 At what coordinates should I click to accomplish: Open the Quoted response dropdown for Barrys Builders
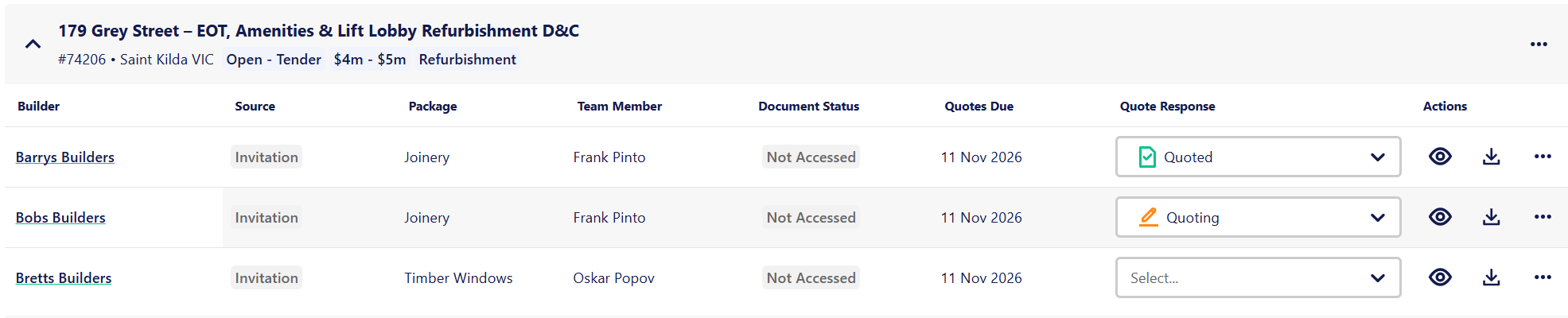1258,157
